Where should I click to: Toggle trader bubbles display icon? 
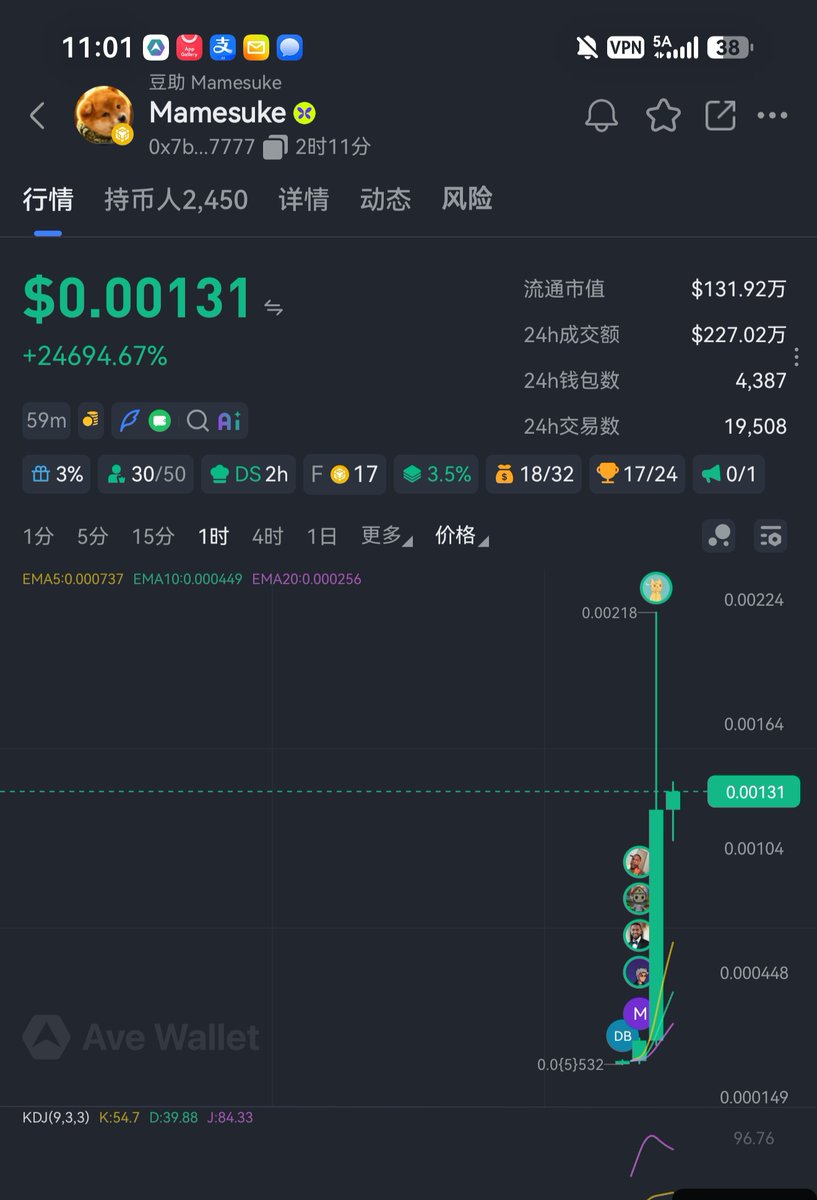point(718,536)
